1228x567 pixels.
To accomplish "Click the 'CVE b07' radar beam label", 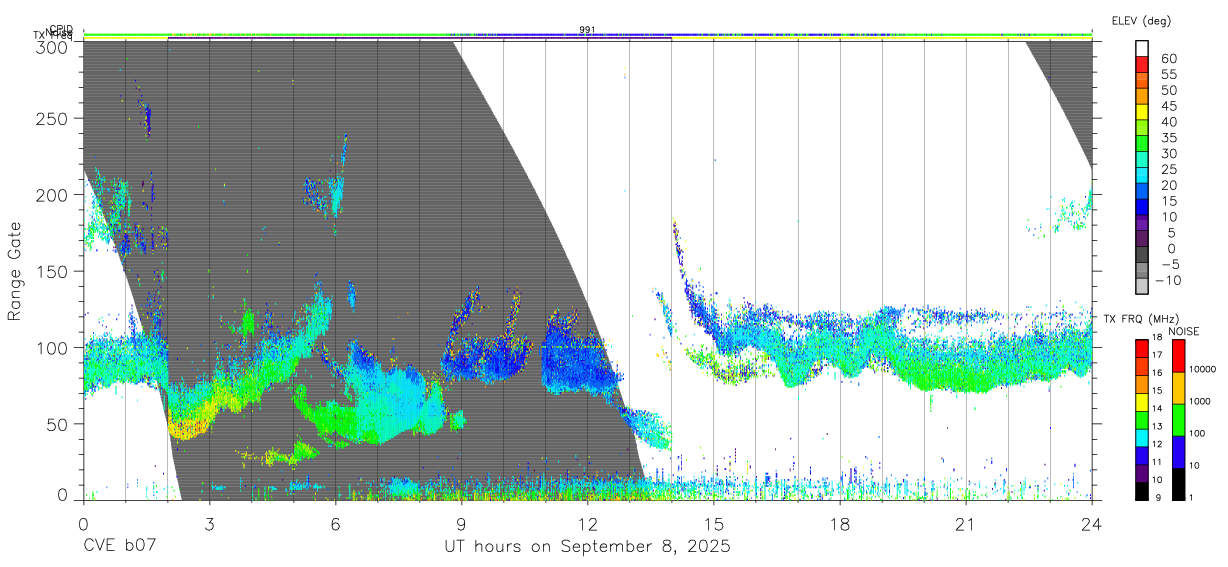I will tap(119, 547).
